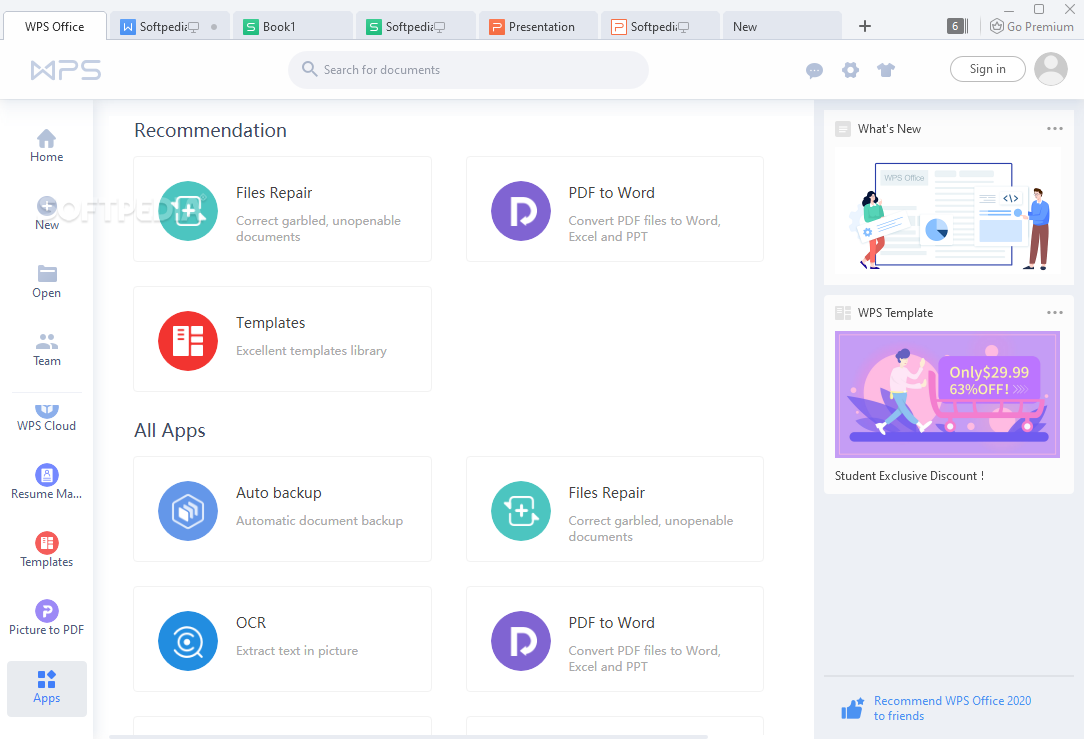Switch to the Softpedia Writer document tab
The height and width of the screenshot is (739, 1084).
coord(170,26)
